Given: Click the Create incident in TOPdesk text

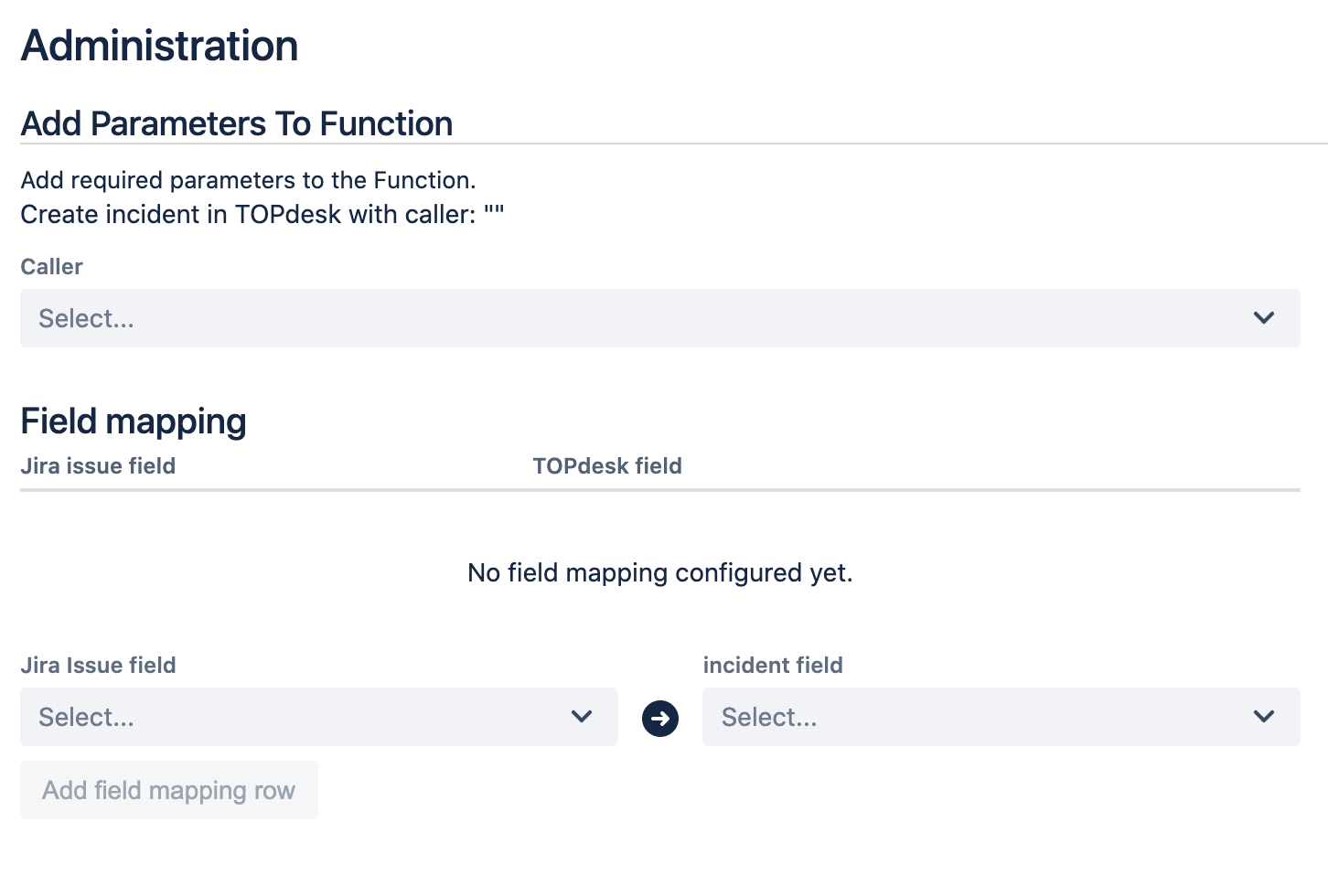Looking at the screenshot, I should [262, 215].
